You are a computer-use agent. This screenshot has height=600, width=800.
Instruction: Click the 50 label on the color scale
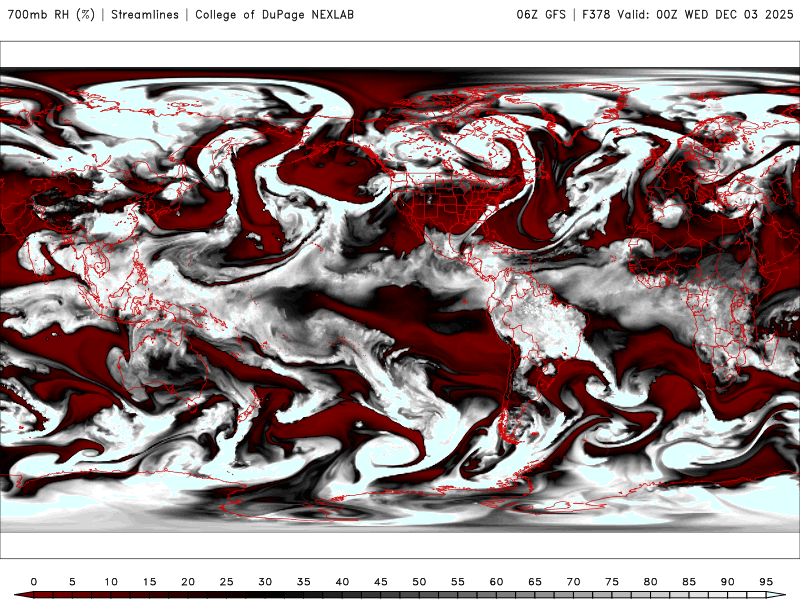(419, 582)
